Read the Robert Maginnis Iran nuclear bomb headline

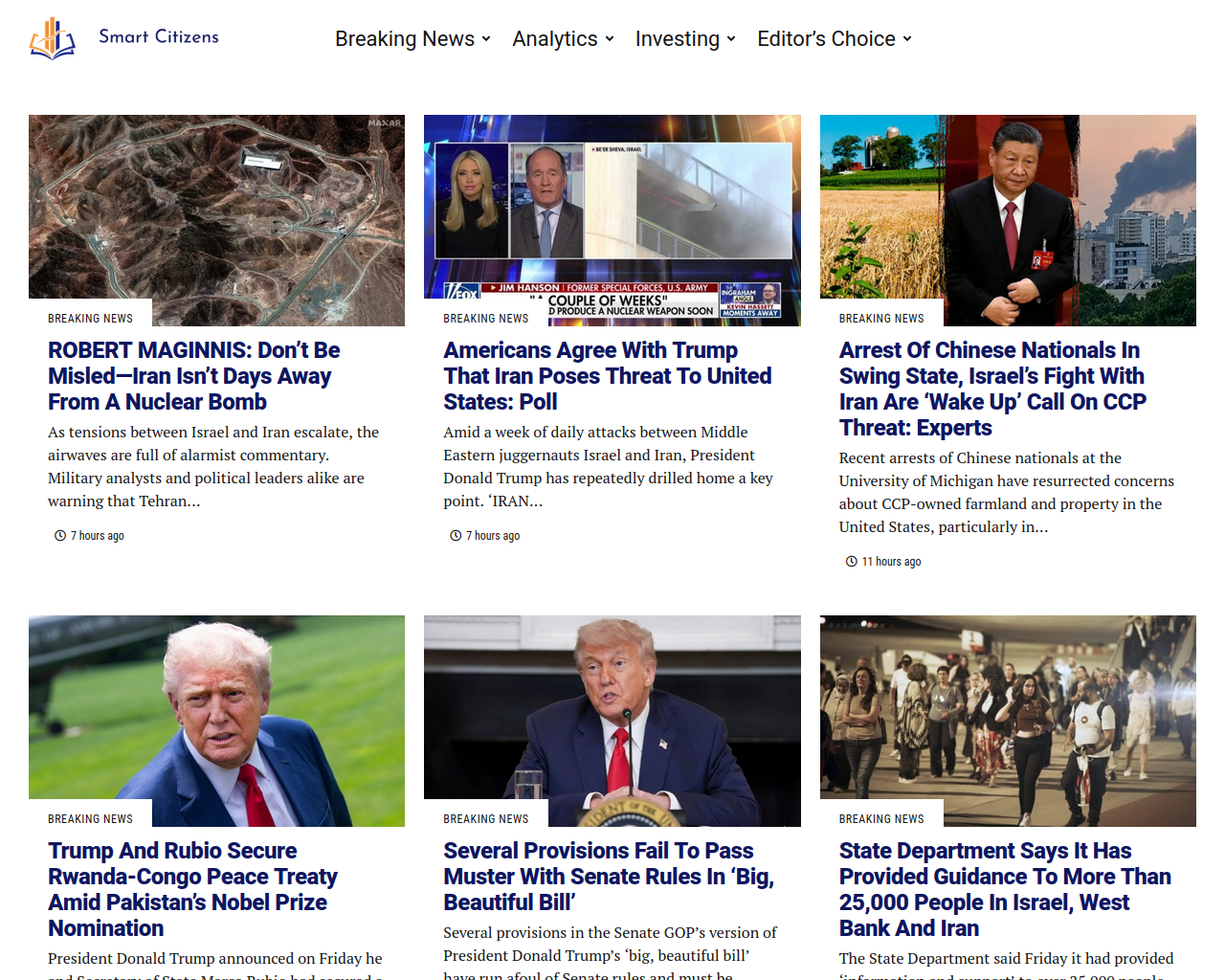pyautogui.click(x=194, y=376)
